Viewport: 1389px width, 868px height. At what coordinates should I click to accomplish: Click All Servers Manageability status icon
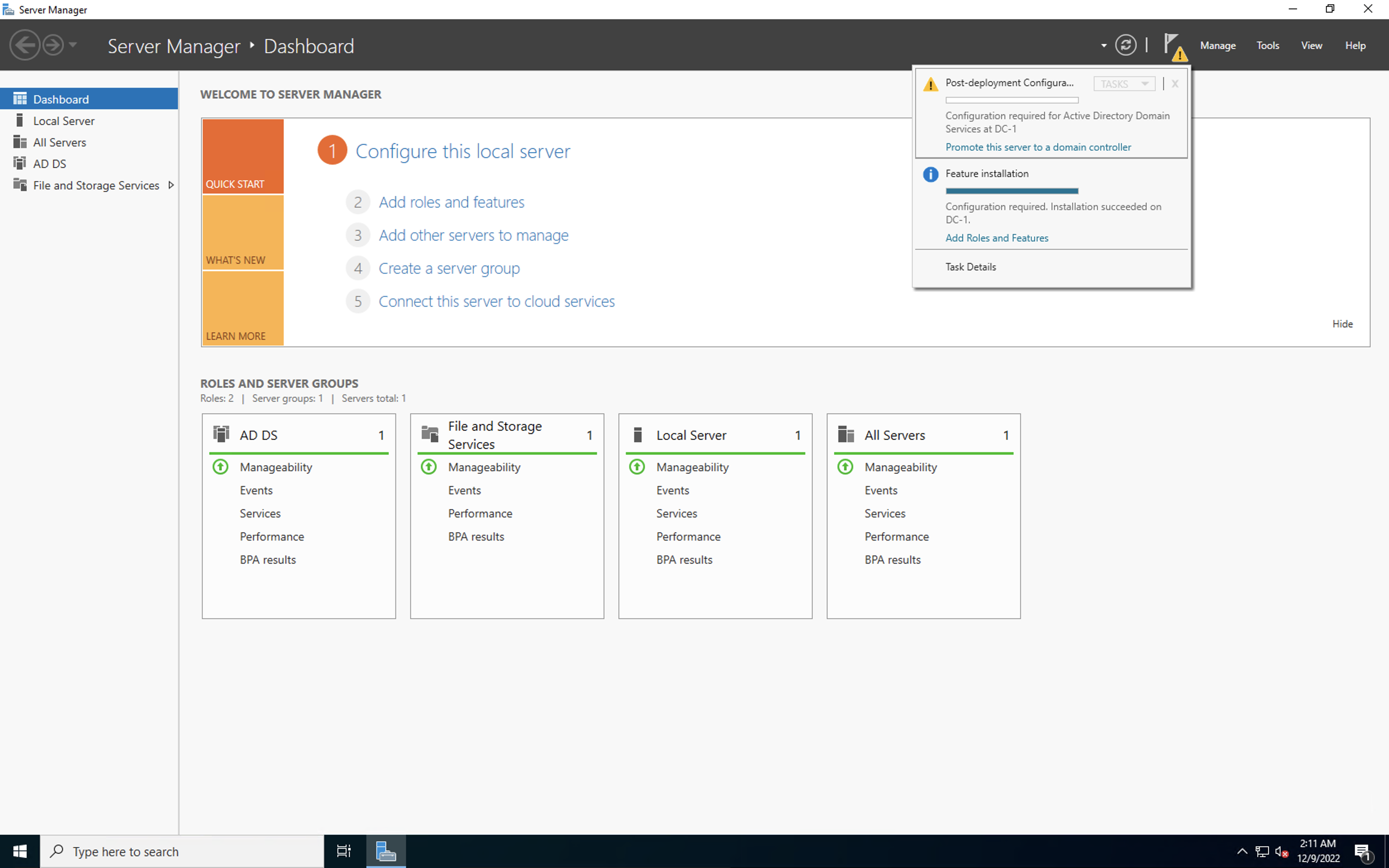[x=845, y=467]
